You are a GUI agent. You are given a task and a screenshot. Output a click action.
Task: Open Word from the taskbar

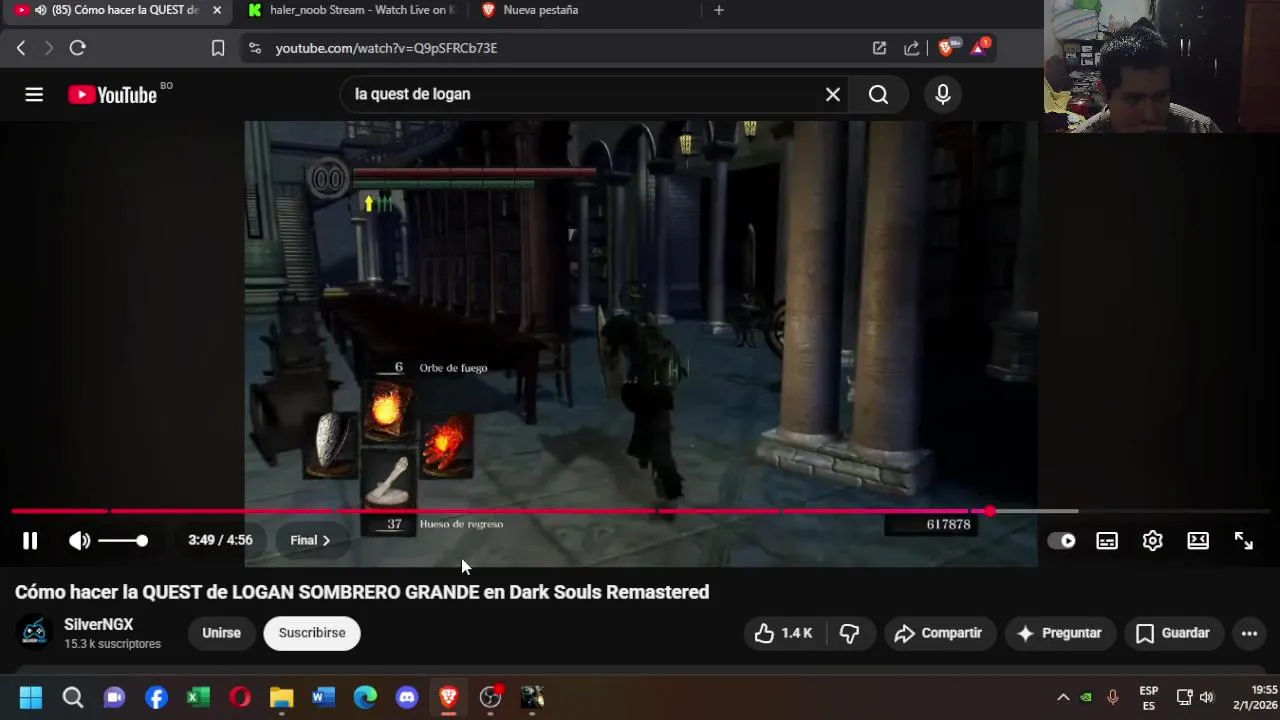tap(323, 697)
